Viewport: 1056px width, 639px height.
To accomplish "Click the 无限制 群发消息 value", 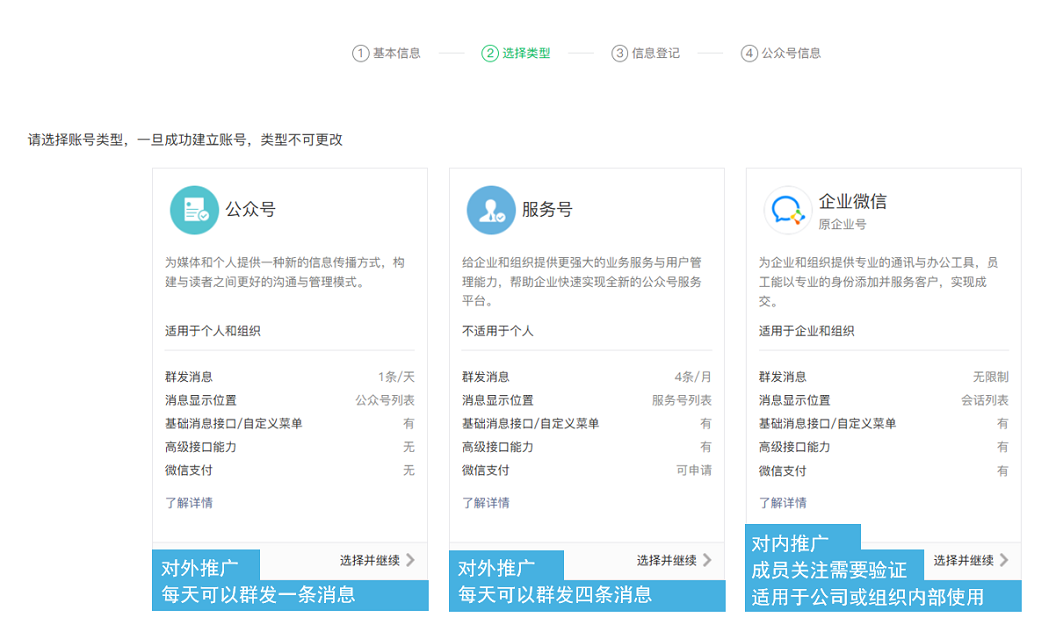I will point(991,377).
